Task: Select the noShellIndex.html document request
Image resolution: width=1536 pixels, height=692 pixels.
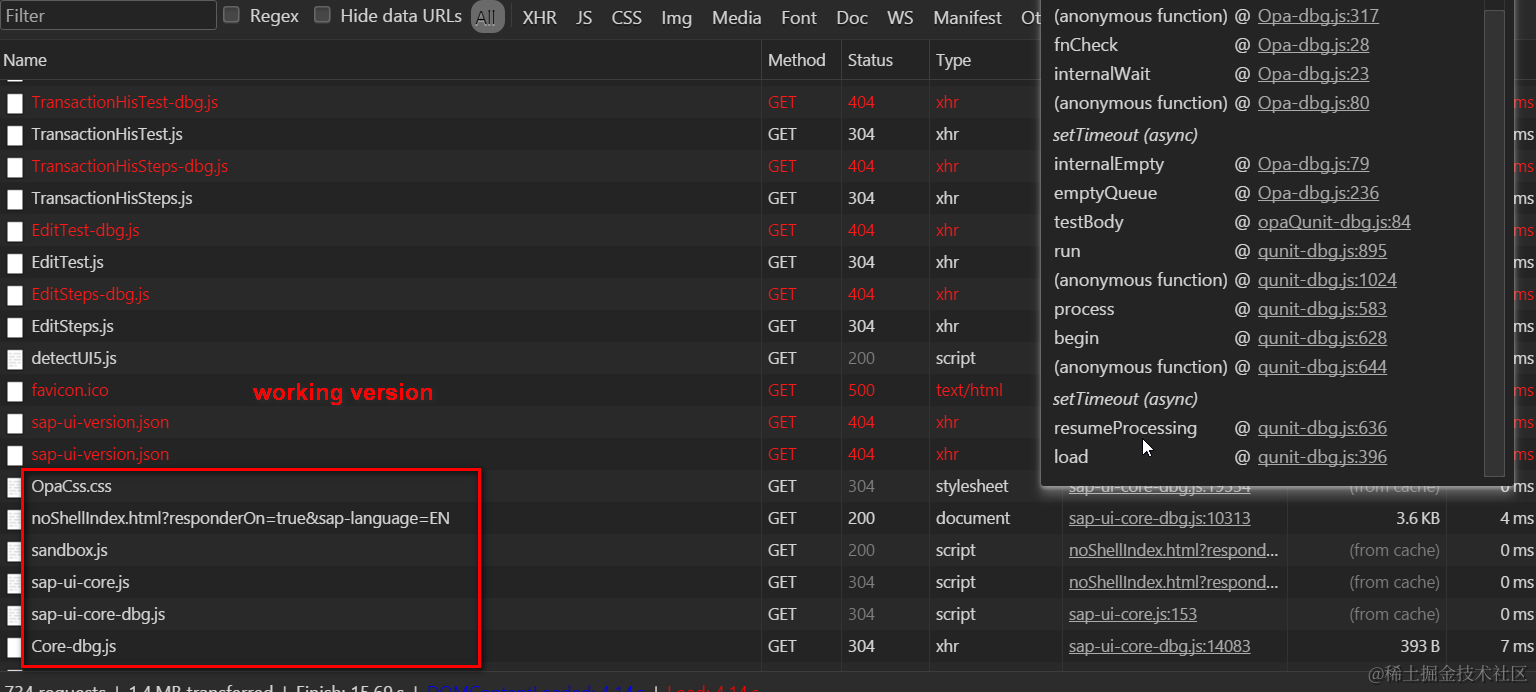Action: [240, 518]
